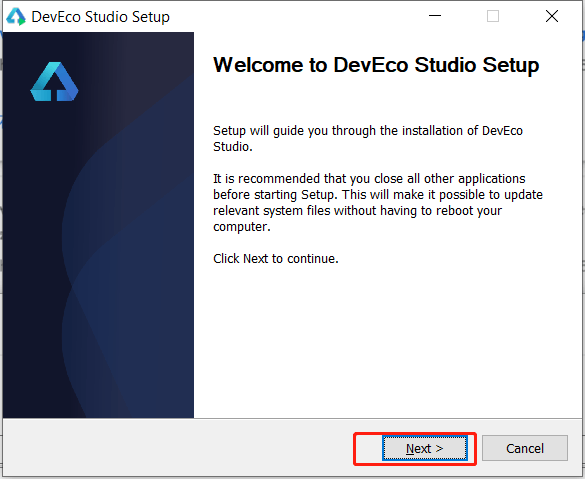Close the setup window with X
The width and height of the screenshot is (585, 479).
[552, 16]
